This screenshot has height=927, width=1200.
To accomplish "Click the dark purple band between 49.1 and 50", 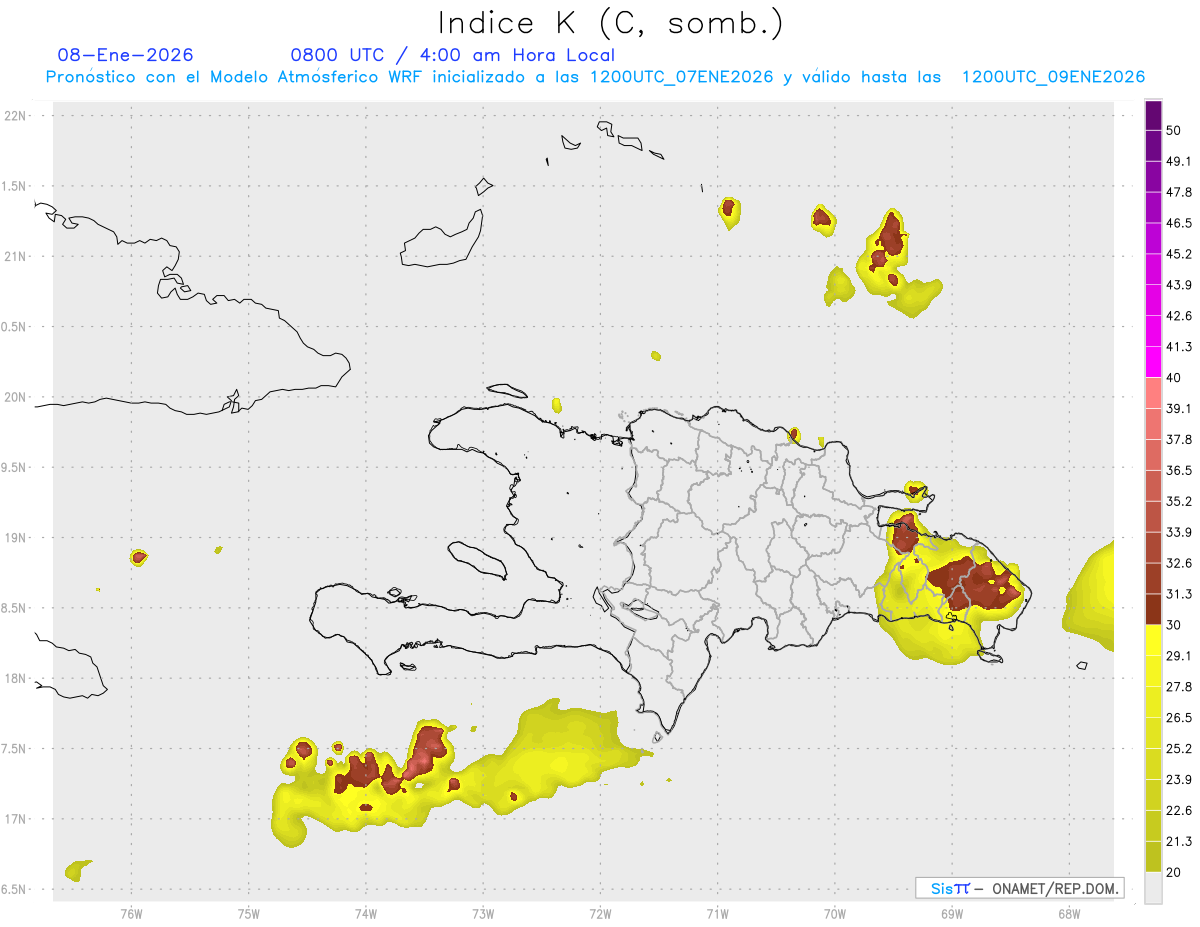I will [1153, 145].
